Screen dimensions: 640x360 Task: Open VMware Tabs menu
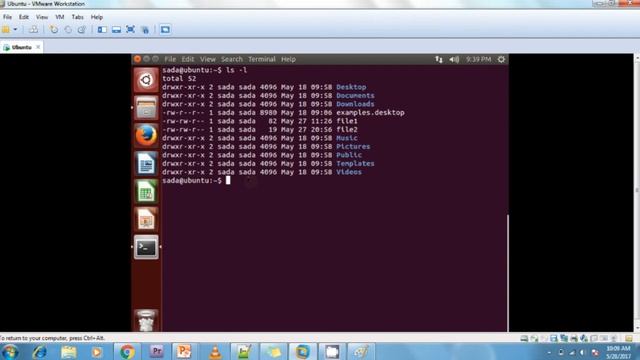[78, 17]
